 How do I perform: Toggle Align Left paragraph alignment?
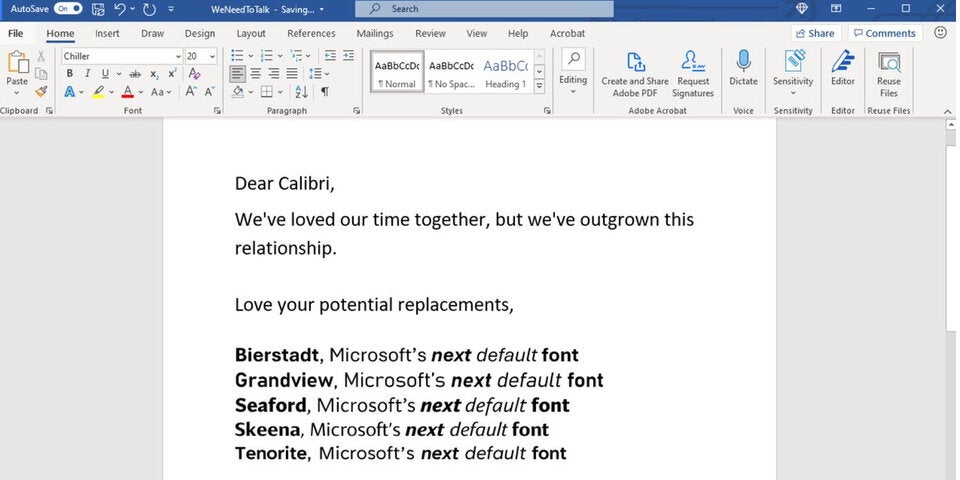[238, 74]
